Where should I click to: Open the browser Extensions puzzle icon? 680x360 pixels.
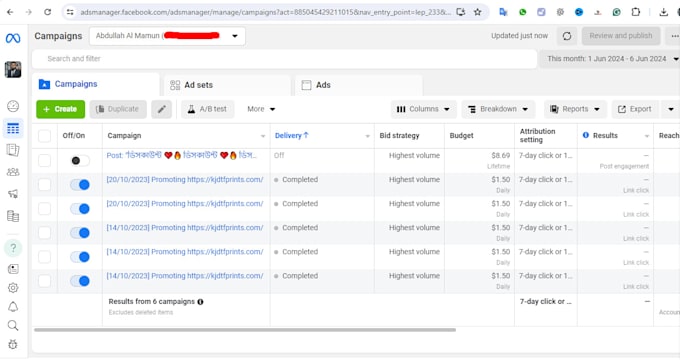[636, 12]
